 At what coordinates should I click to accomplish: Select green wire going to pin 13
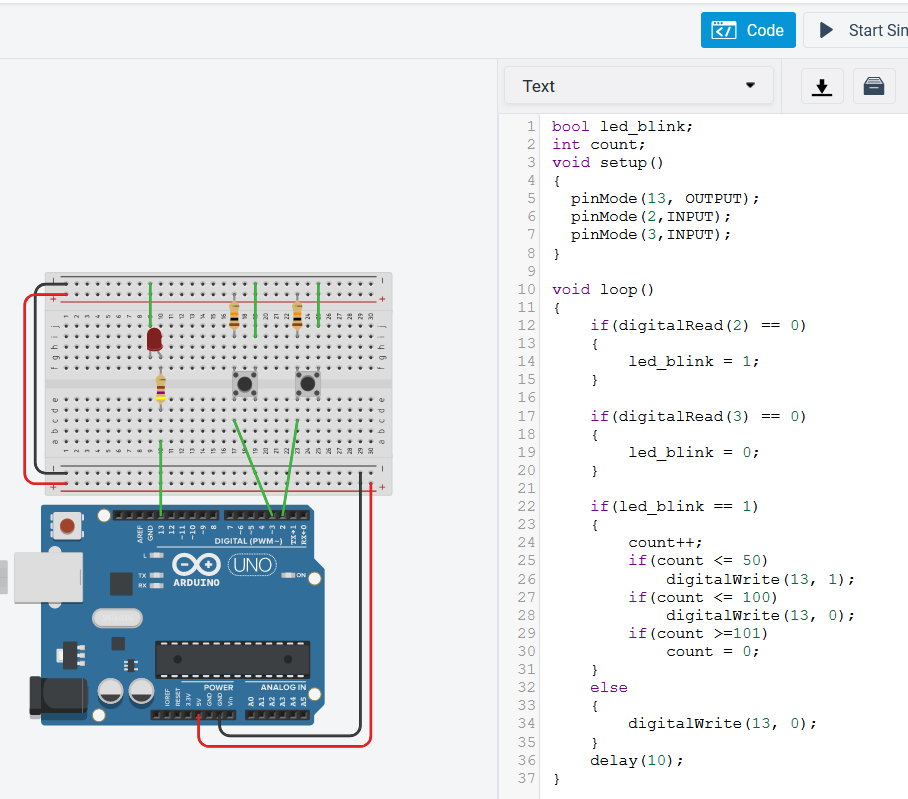[160, 478]
